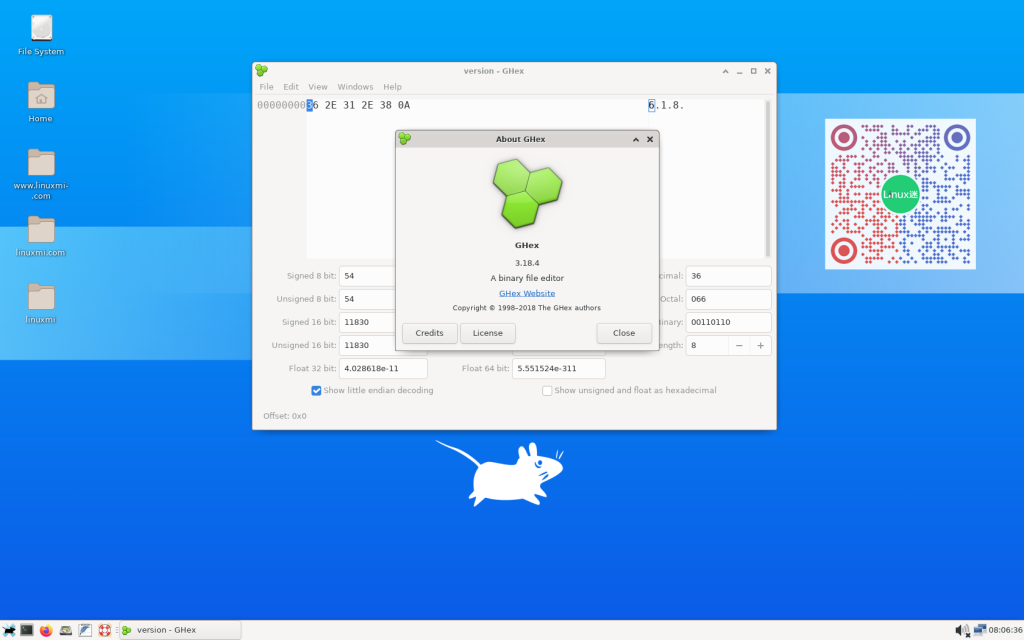Click the Float 32 bit value field
The image size is (1024, 640).
pyautogui.click(x=383, y=368)
